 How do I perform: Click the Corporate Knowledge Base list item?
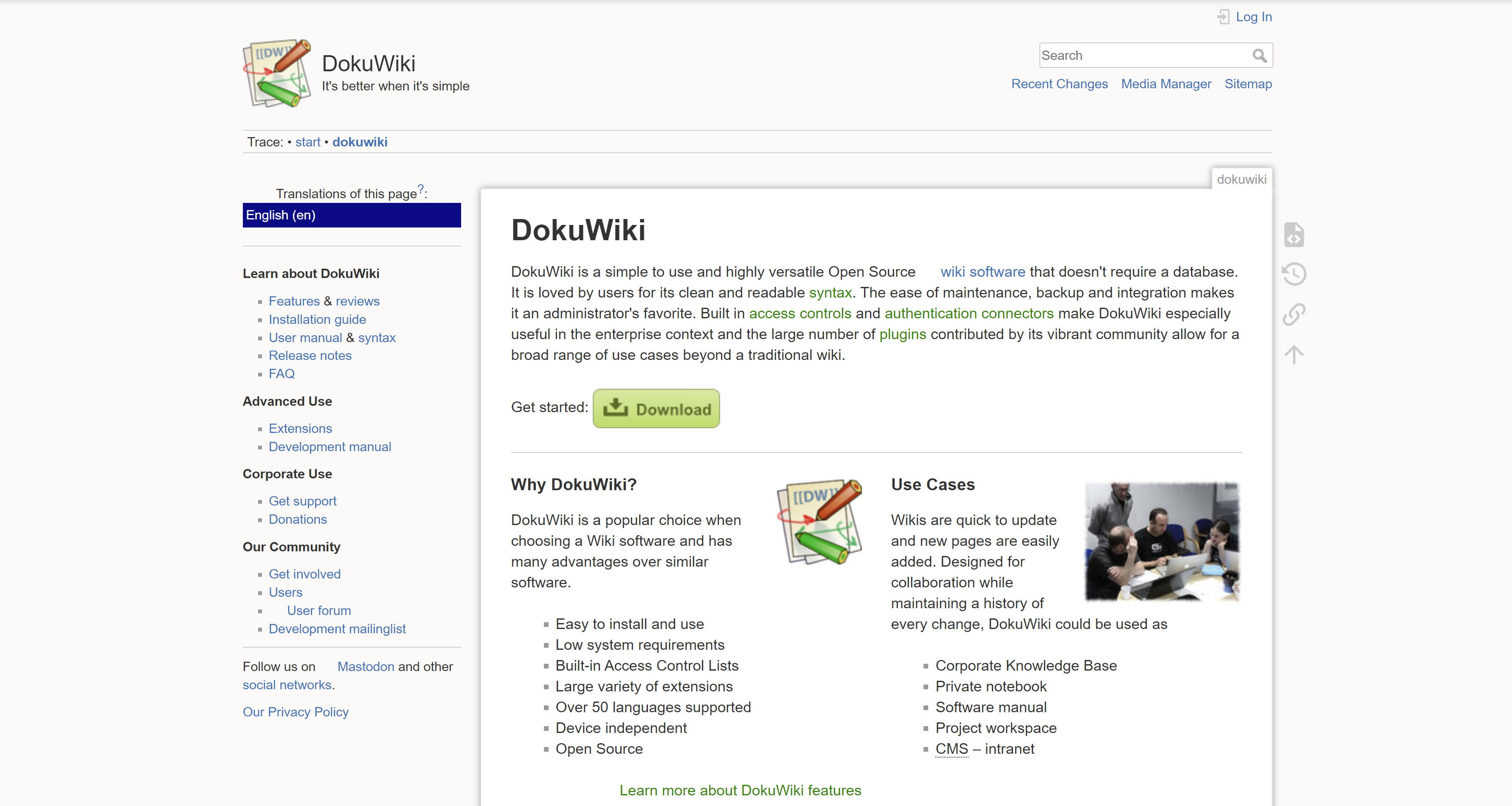[1026, 665]
